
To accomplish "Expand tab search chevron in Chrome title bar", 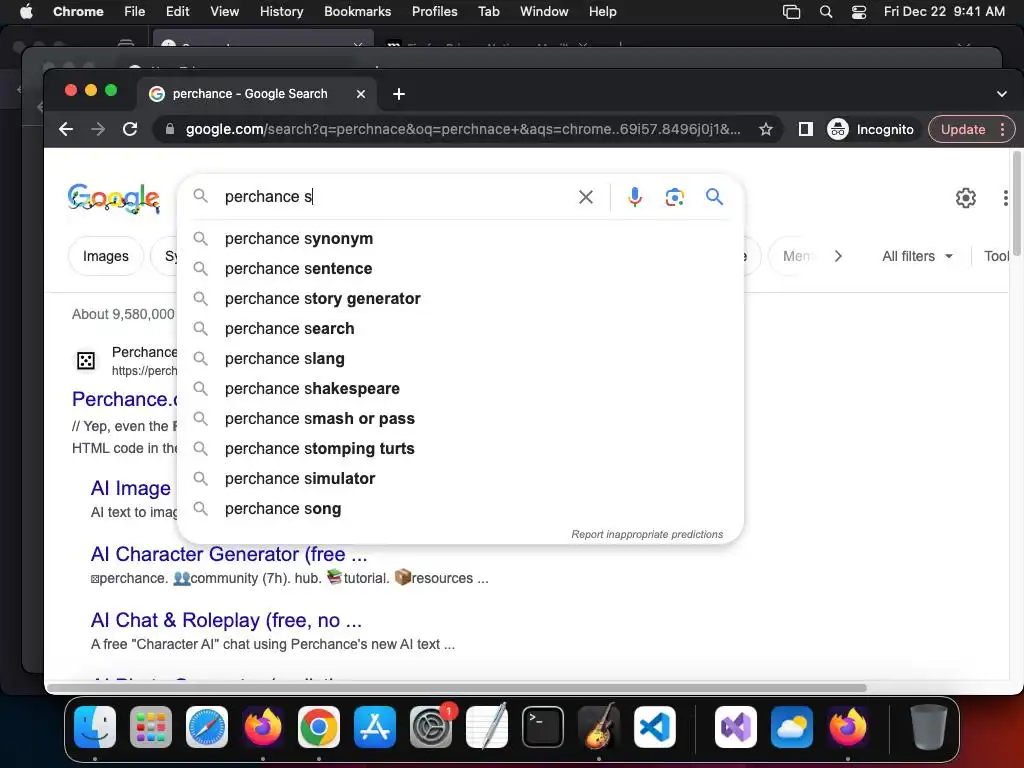I will tap(1001, 94).
